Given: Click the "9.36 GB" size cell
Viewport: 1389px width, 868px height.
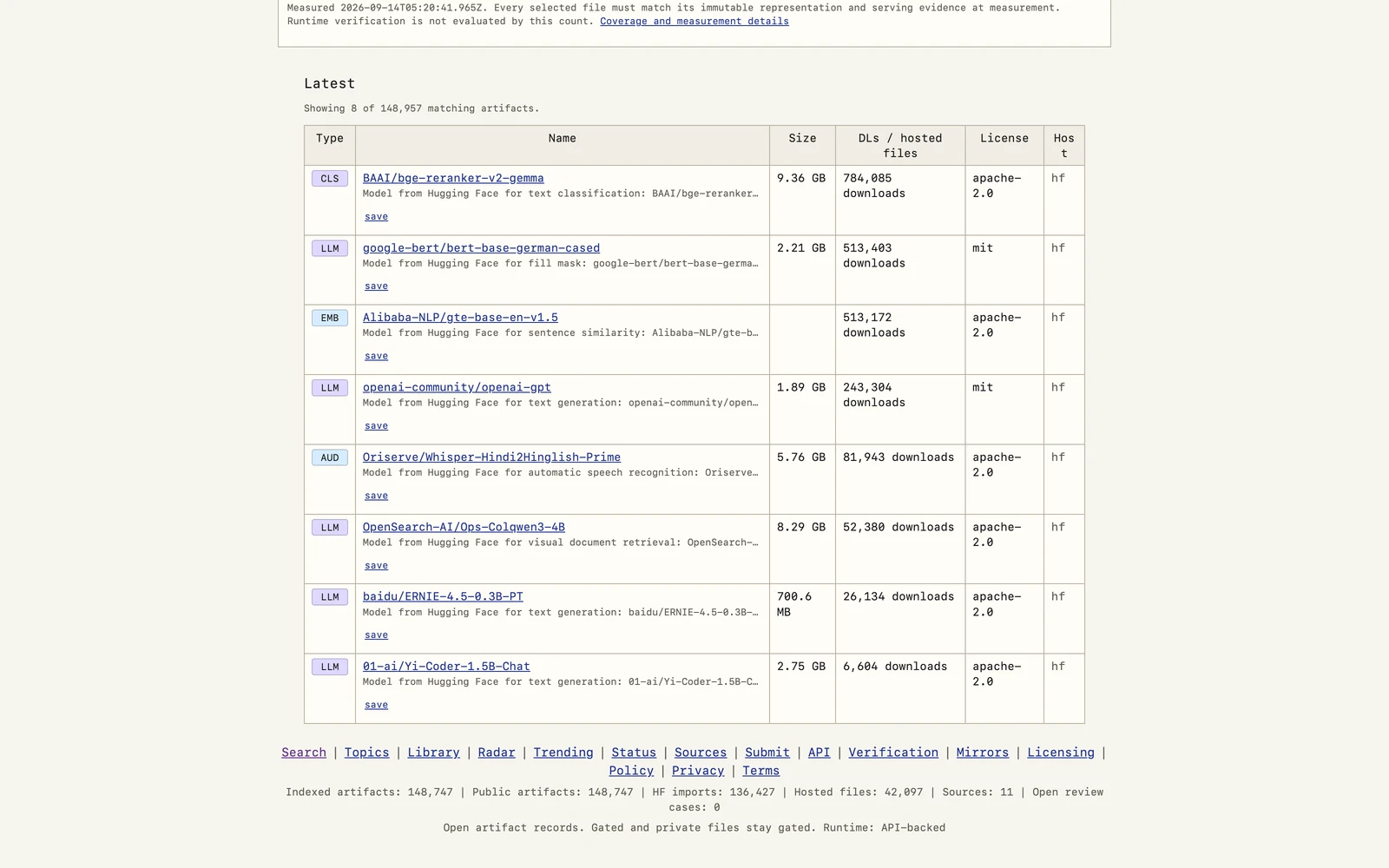Looking at the screenshot, I should point(802,201).
